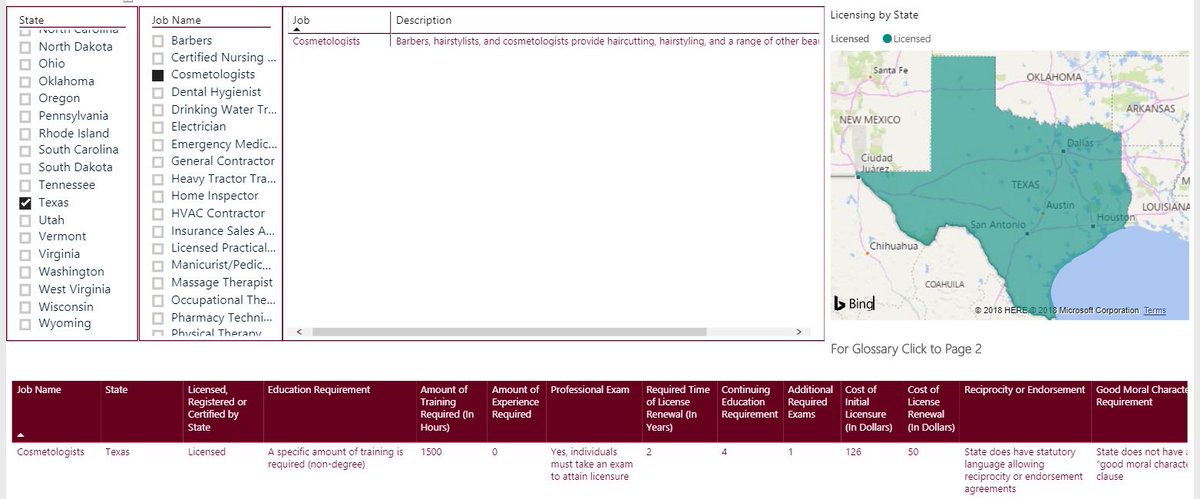Click the Licensed cell in bottom table row
The width and height of the screenshot is (1200, 499).
pyautogui.click(x=207, y=452)
